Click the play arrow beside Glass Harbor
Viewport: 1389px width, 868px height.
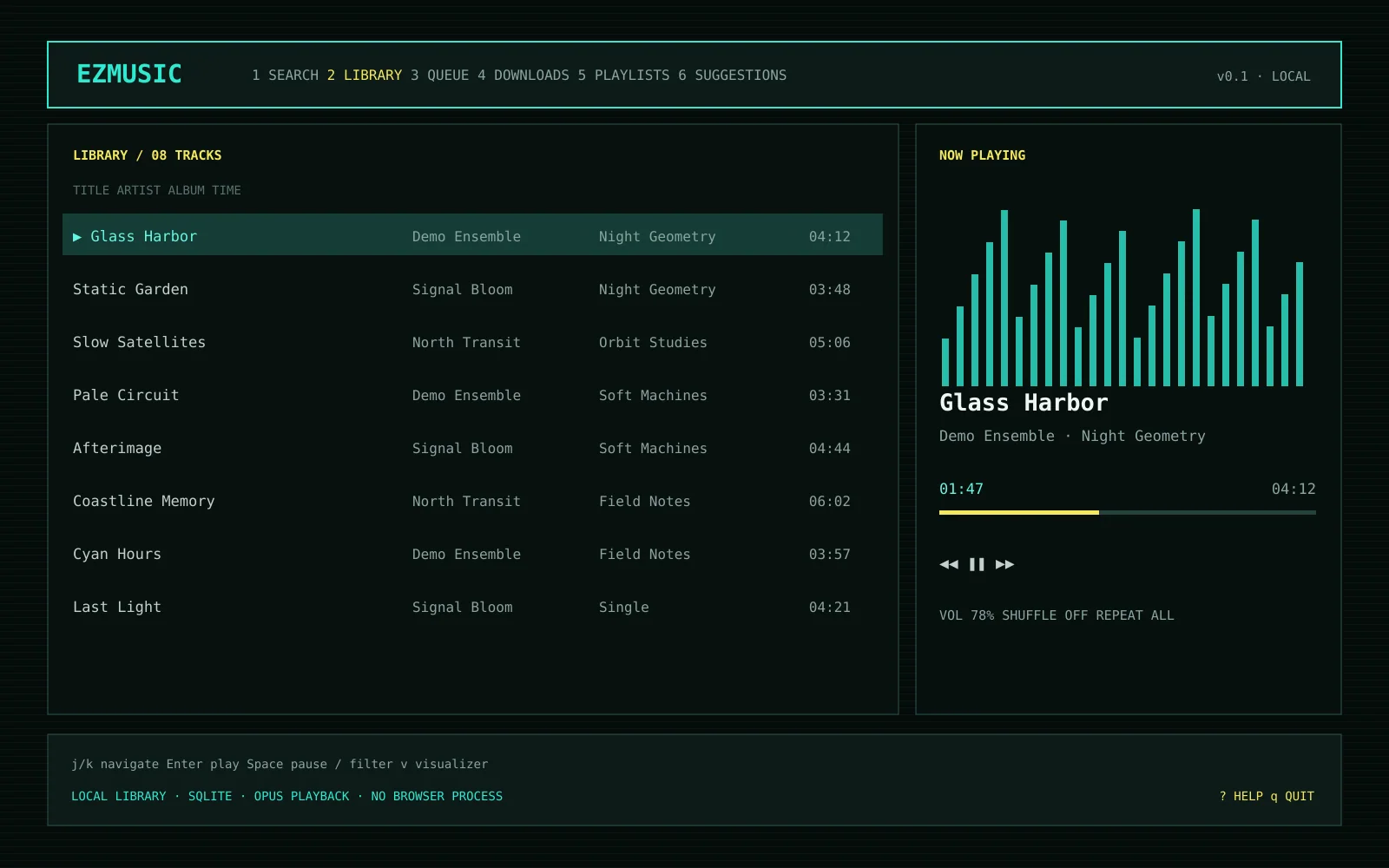point(77,236)
